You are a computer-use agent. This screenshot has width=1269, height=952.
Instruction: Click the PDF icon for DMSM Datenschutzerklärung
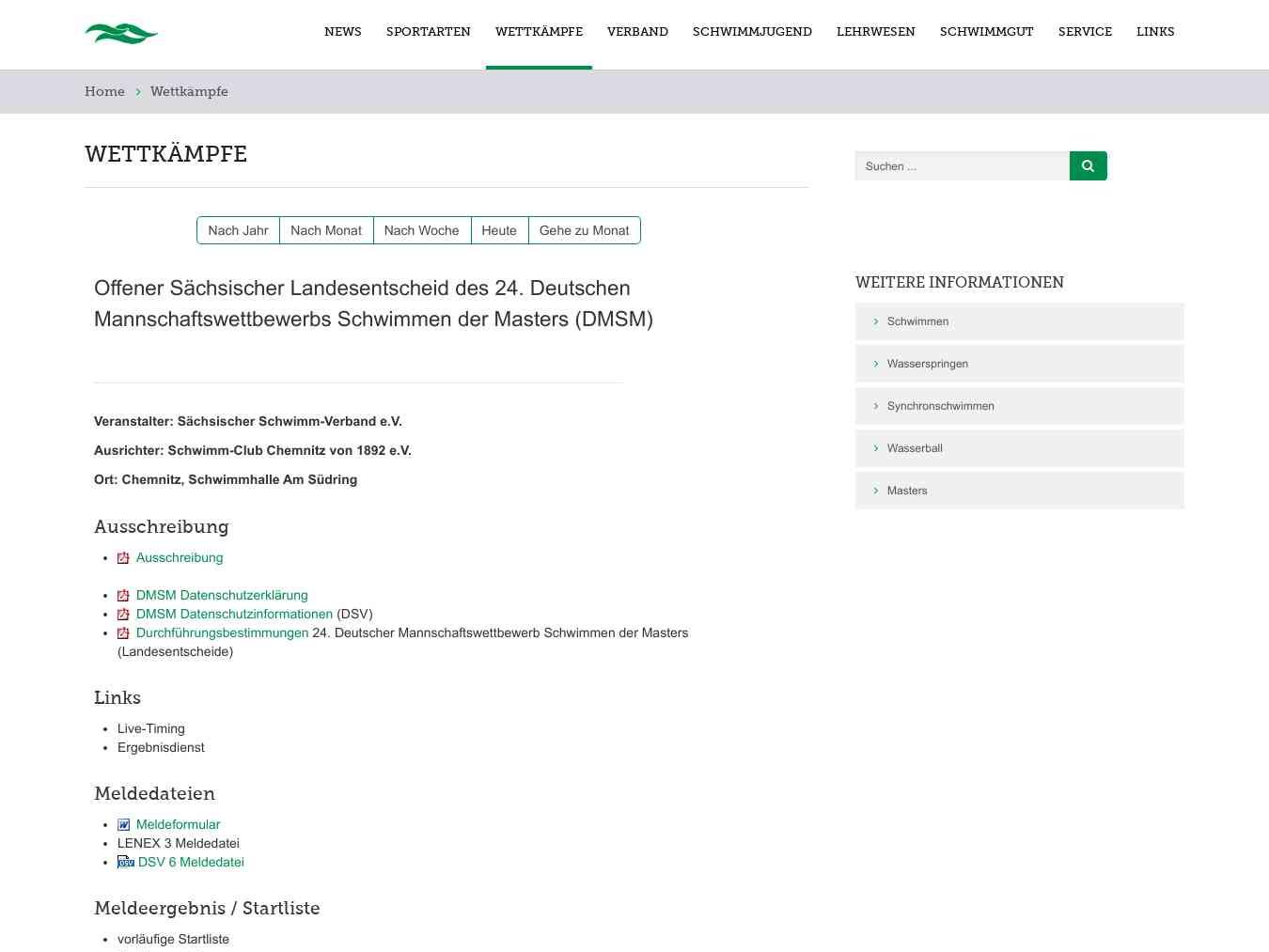123,595
